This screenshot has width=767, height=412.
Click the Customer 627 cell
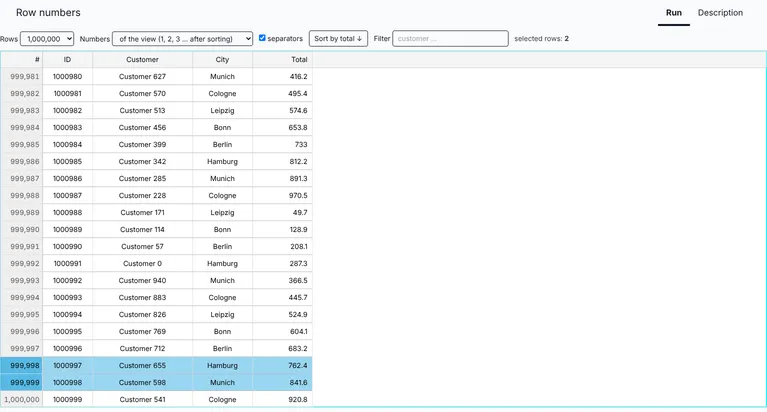(x=142, y=77)
